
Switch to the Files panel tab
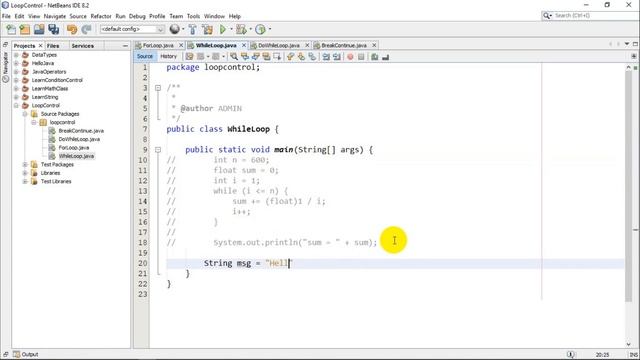coord(53,46)
